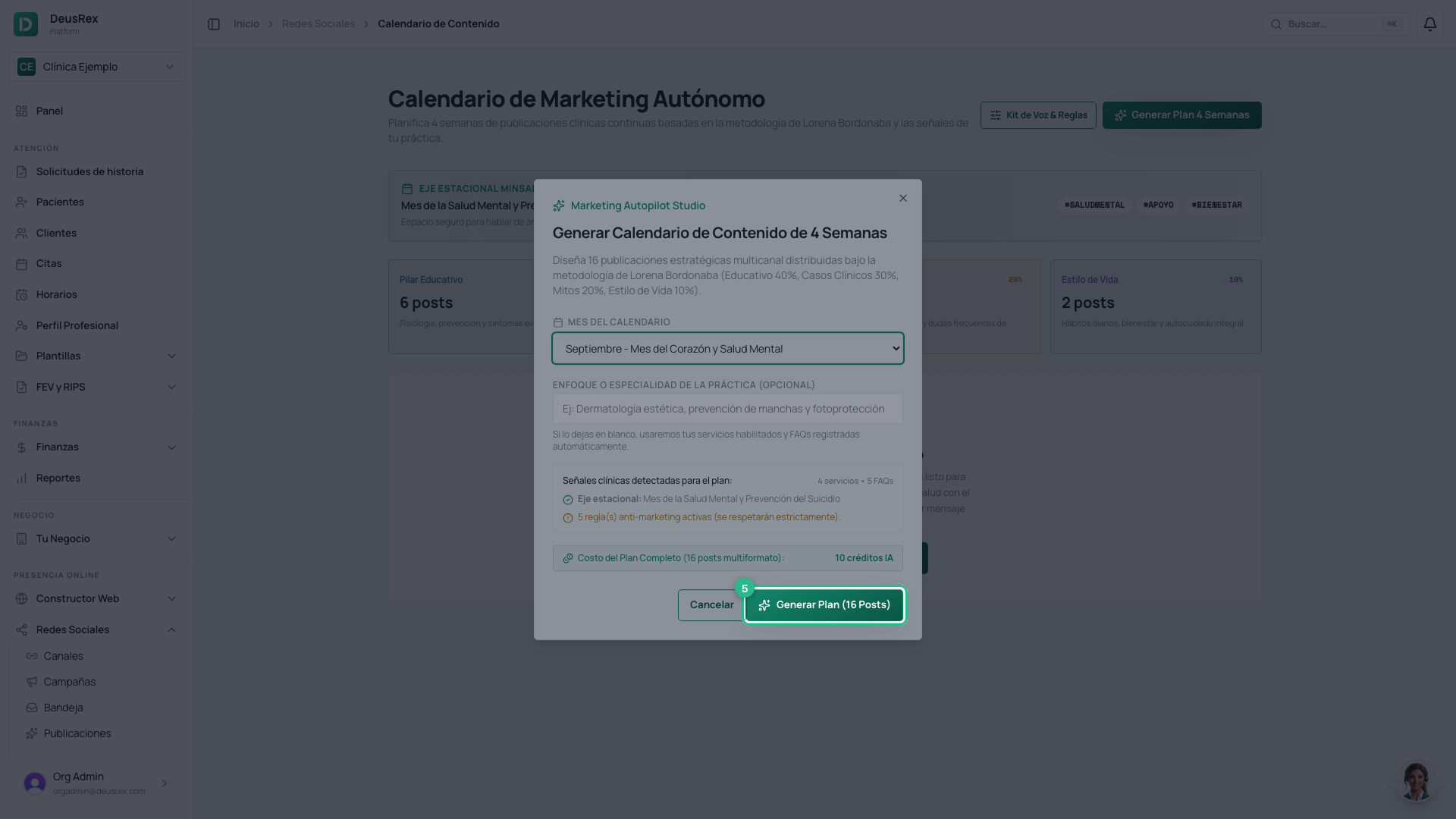Click the Pilar Educativo card title
The image size is (1456, 819).
tap(431, 280)
